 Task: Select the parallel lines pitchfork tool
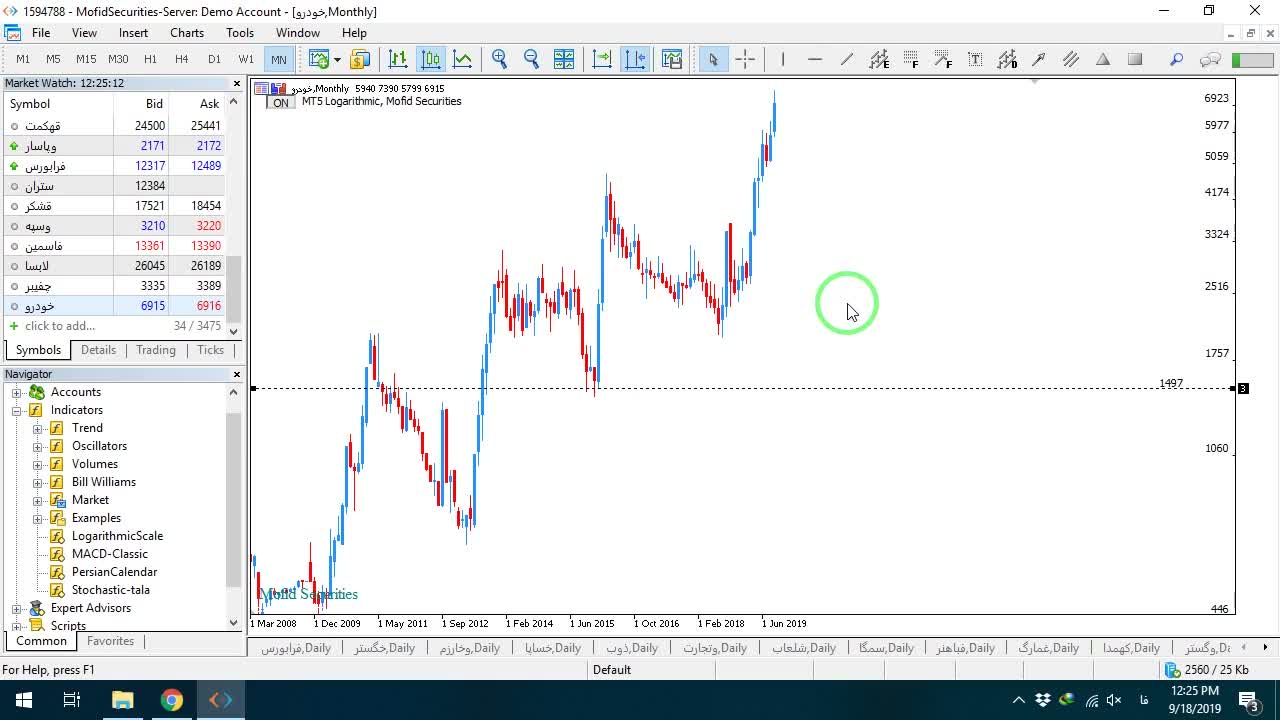click(x=1071, y=59)
